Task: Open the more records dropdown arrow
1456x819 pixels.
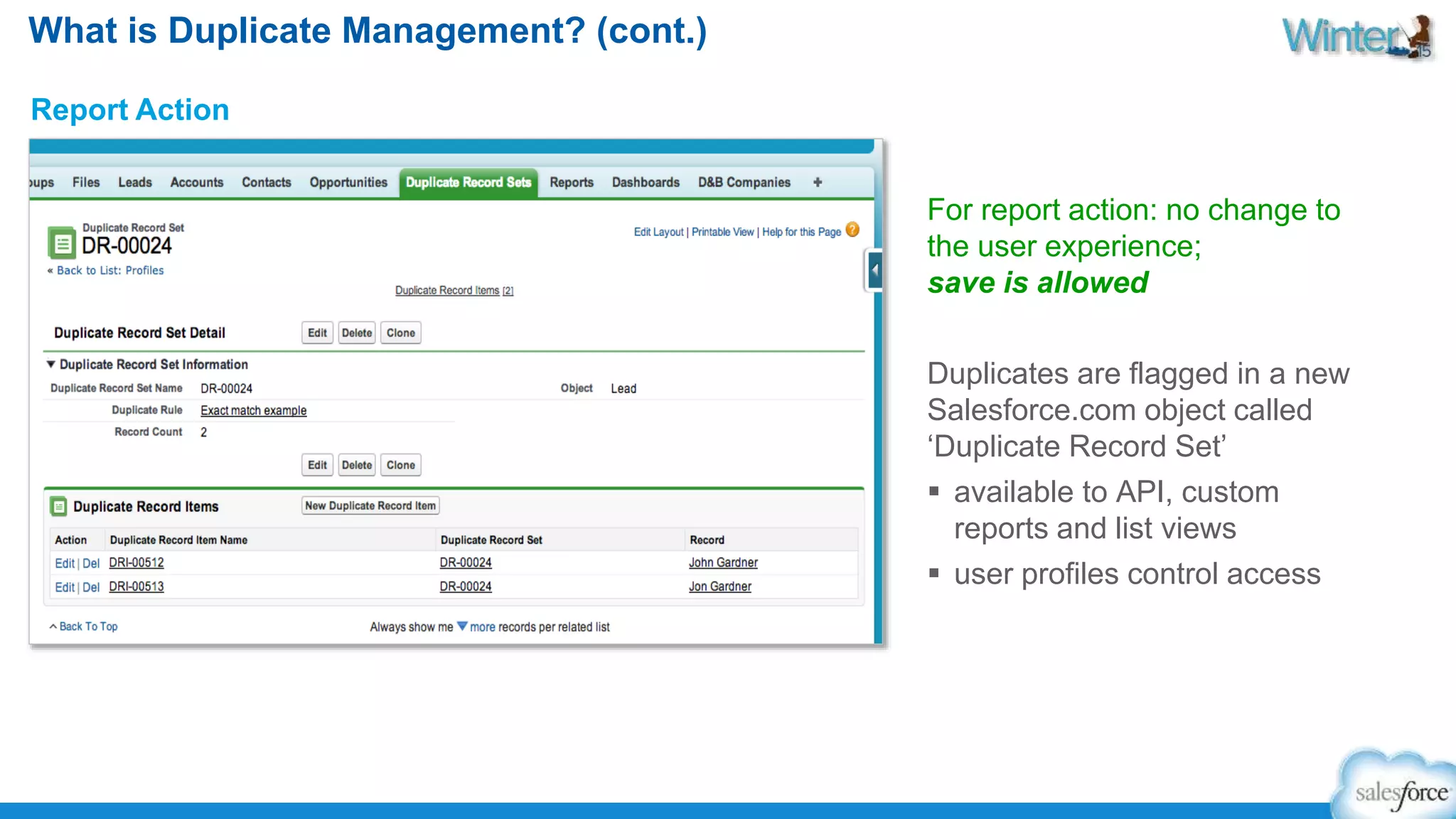Action: click(x=462, y=626)
